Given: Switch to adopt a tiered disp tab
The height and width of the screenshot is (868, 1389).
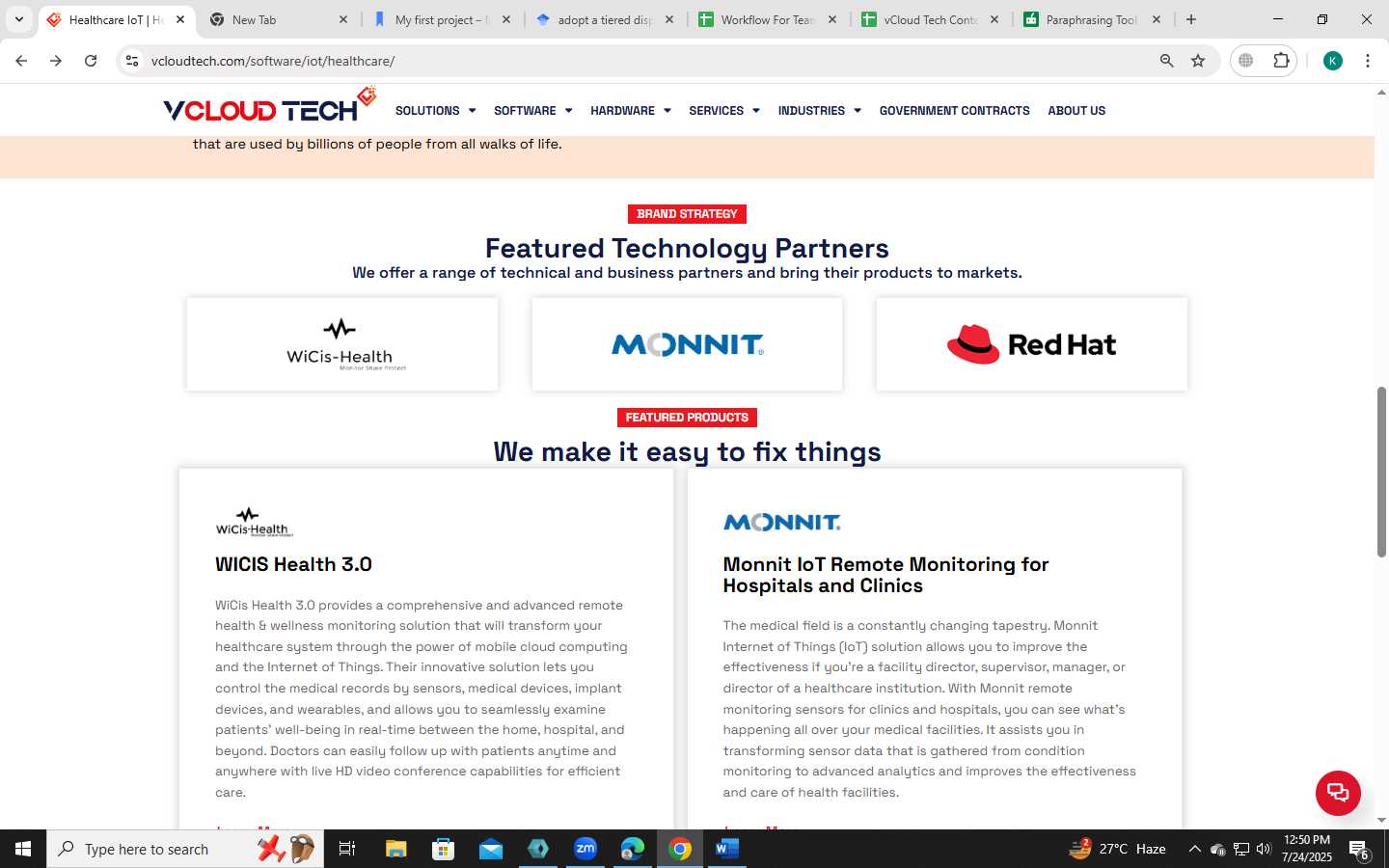Looking at the screenshot, I should coord(605,19).
